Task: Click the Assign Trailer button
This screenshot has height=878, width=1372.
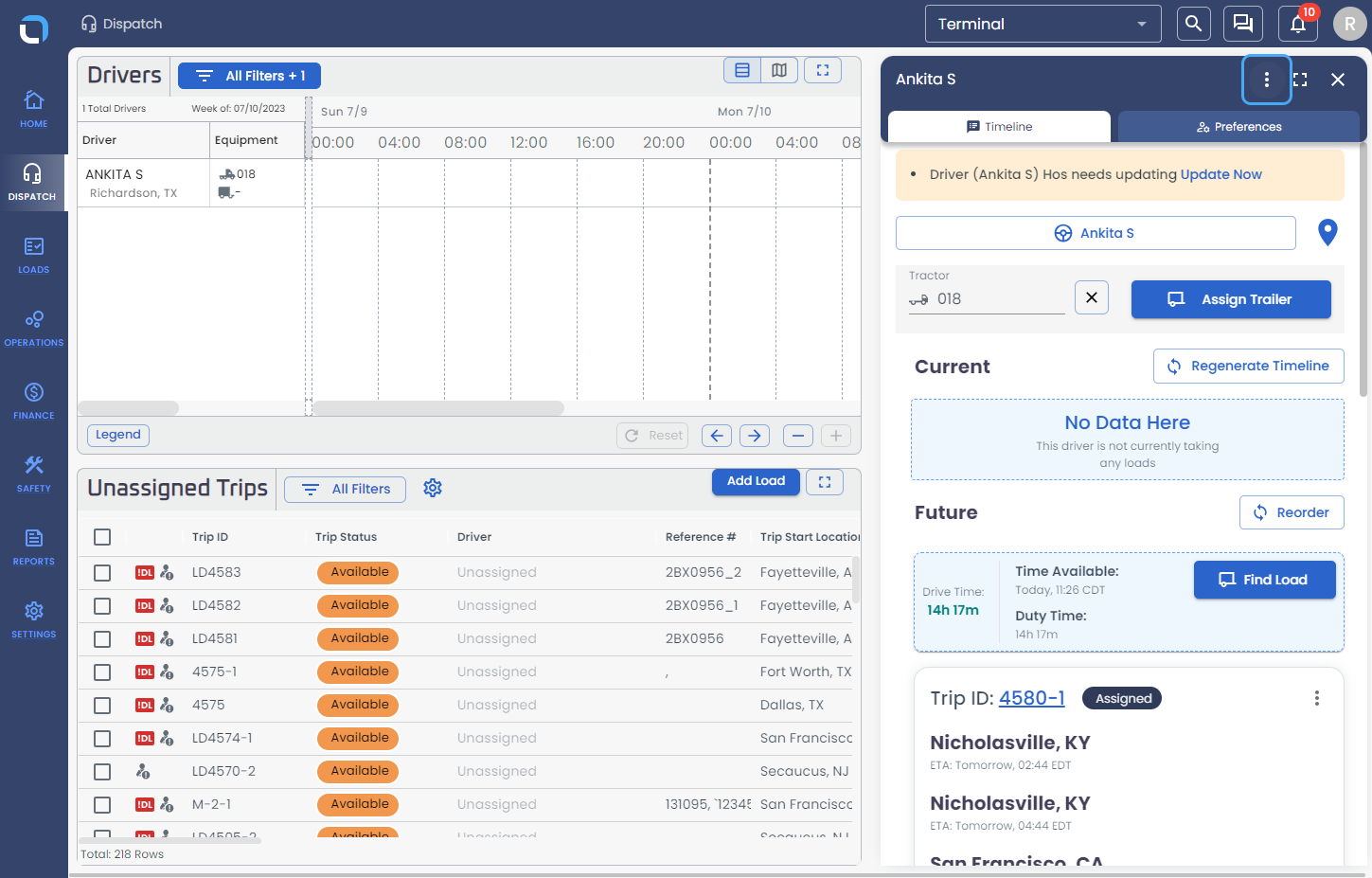Action: point(1231,299)
